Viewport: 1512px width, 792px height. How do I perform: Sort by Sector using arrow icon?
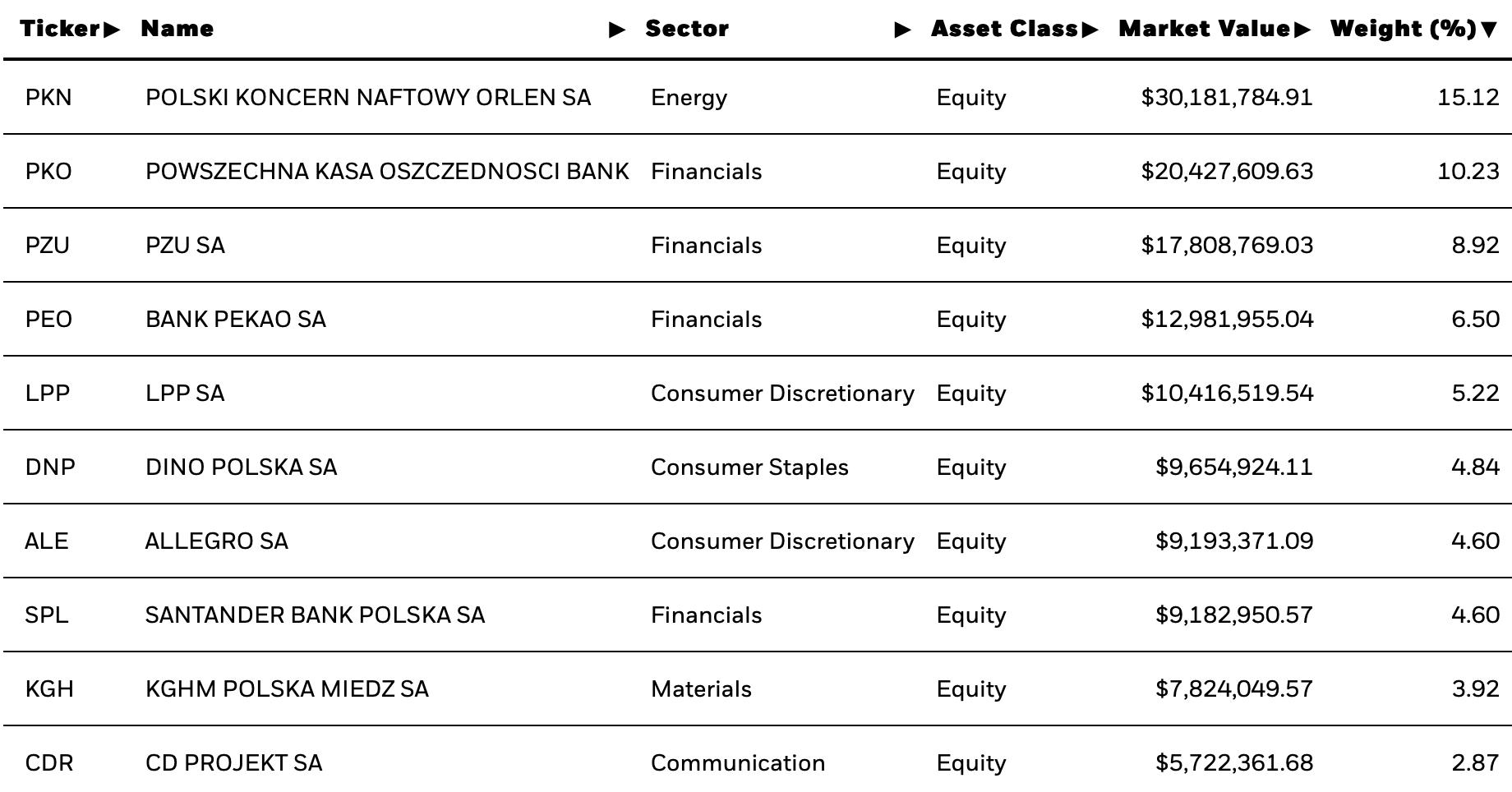[902, 30]
